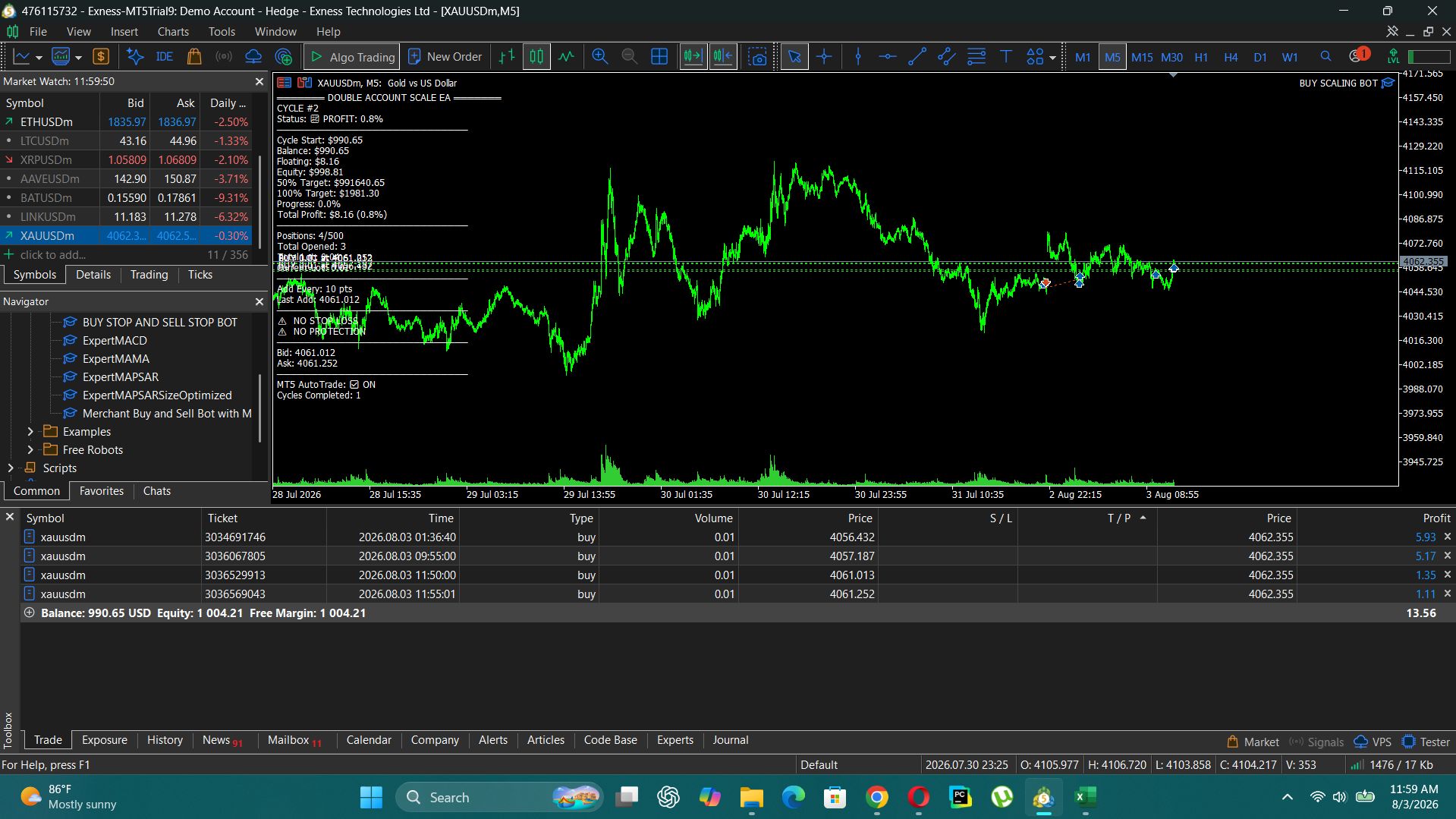Open Market link in toolbox bar
1456x819 pixels.
(x=1253, y=742)
